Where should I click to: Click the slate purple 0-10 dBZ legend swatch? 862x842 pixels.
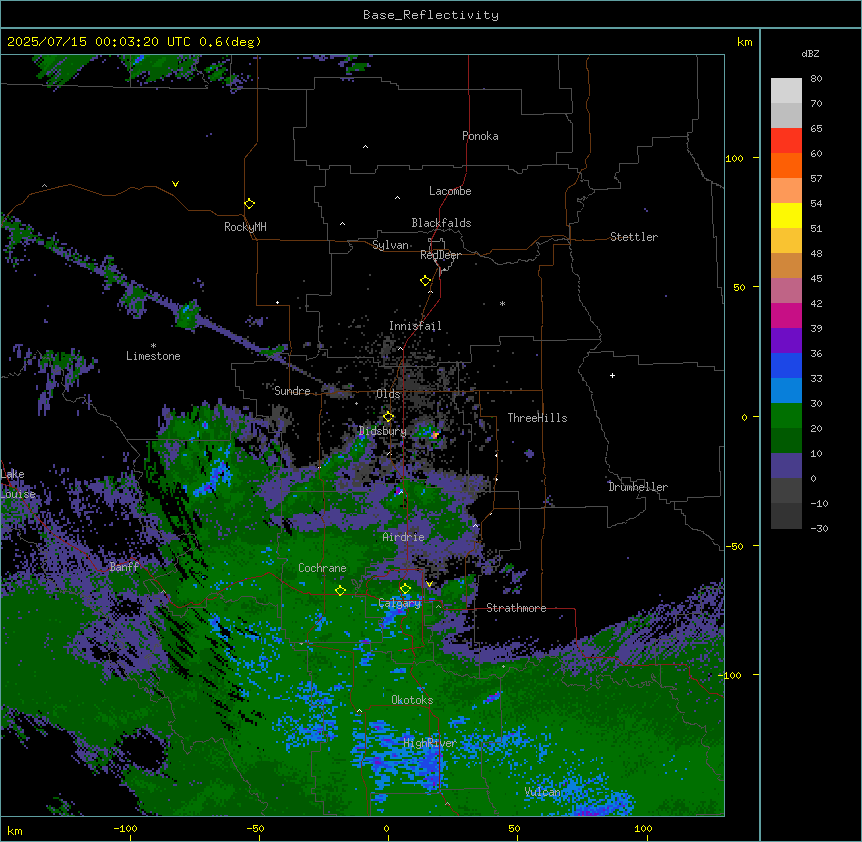click(786, 466)
